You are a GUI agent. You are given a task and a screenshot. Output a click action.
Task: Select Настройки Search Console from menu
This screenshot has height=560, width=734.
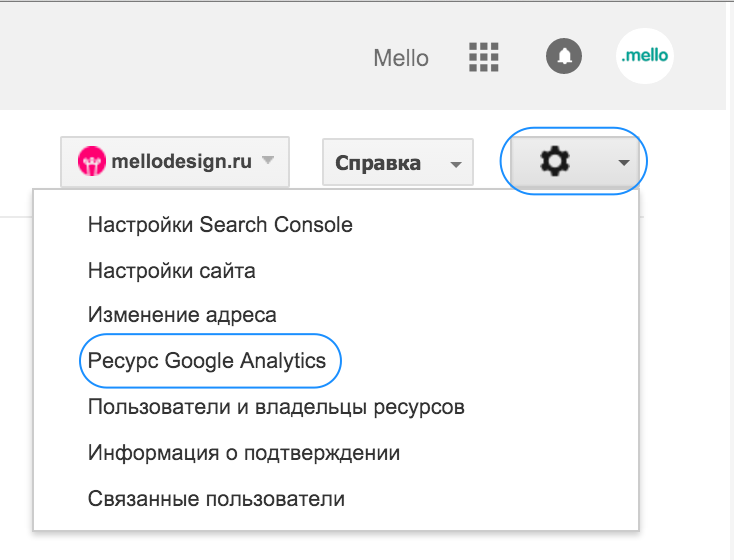click(220, 225)
